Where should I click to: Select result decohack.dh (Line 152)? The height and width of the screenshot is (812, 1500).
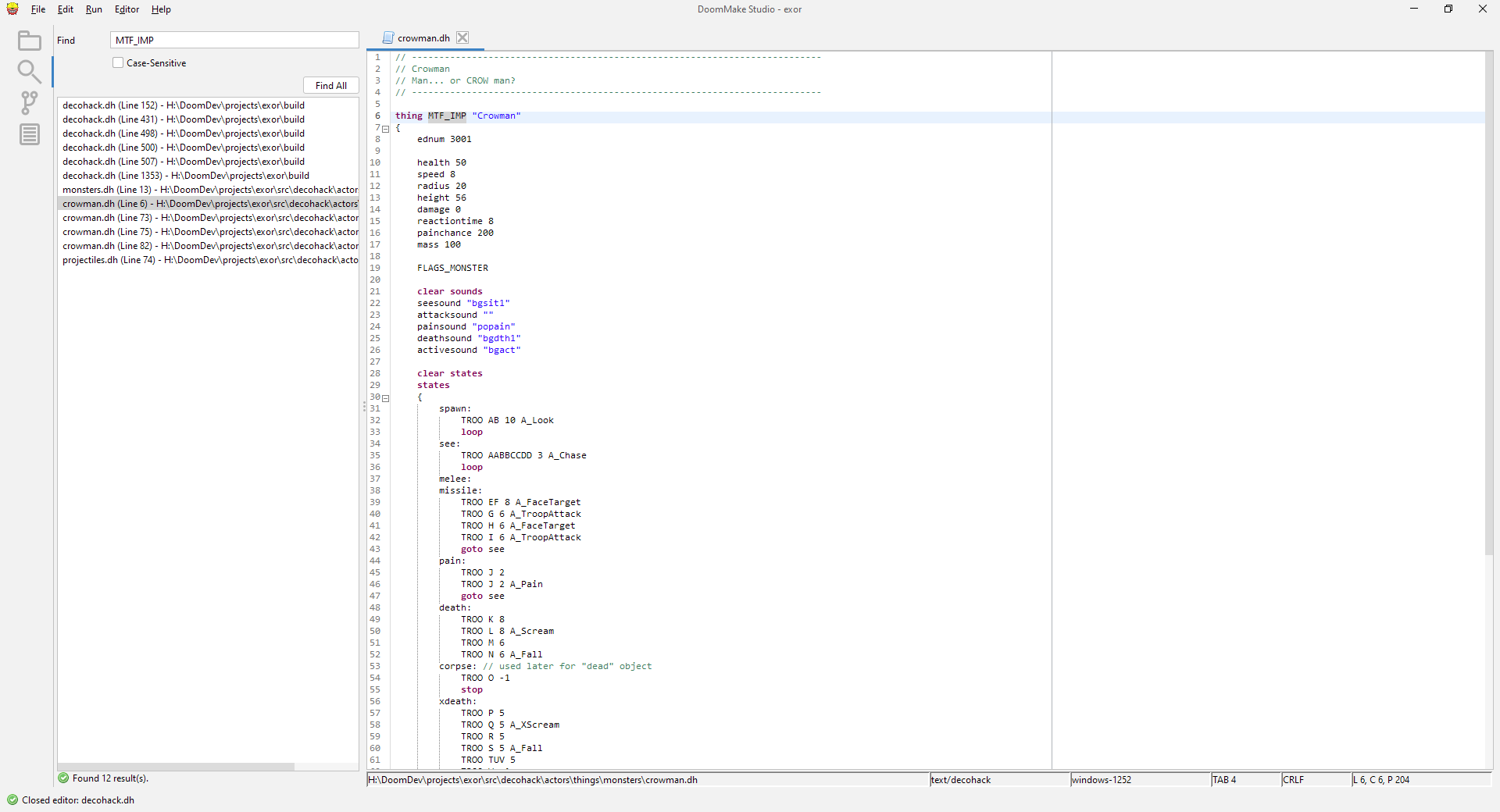tap(208, 105)
